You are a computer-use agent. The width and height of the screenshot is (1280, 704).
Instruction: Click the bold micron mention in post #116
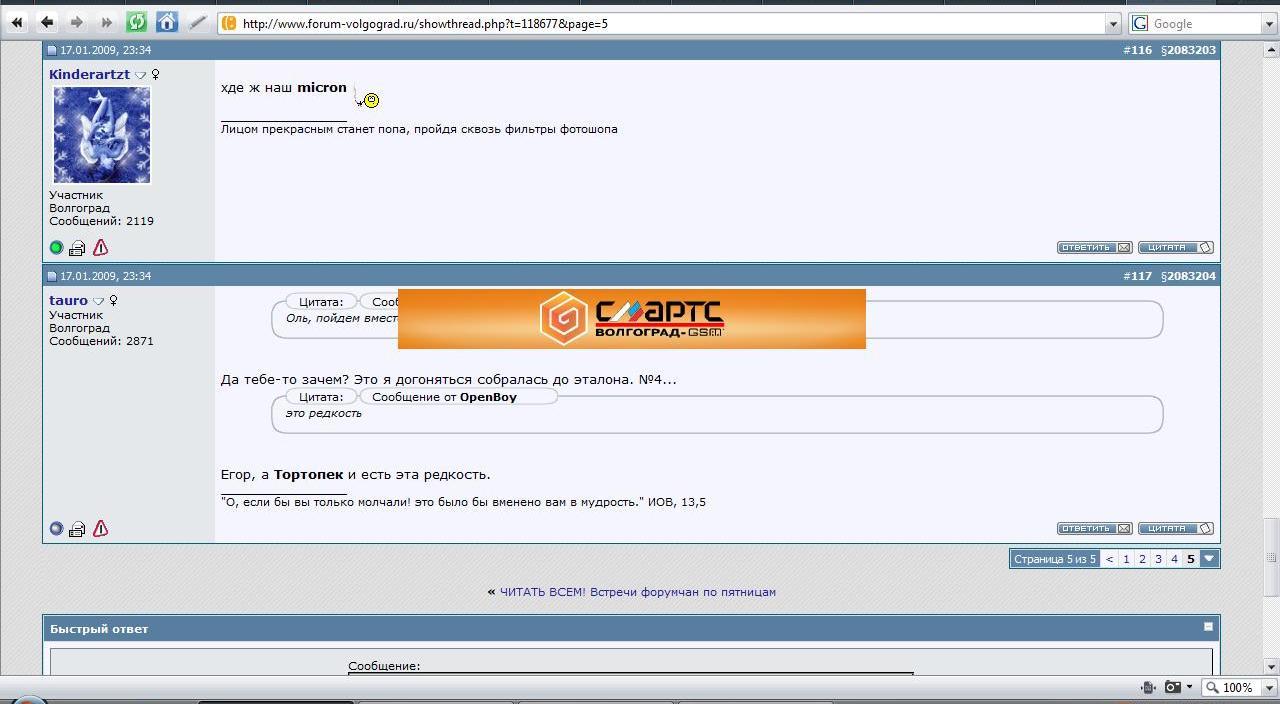pos(322,88)
